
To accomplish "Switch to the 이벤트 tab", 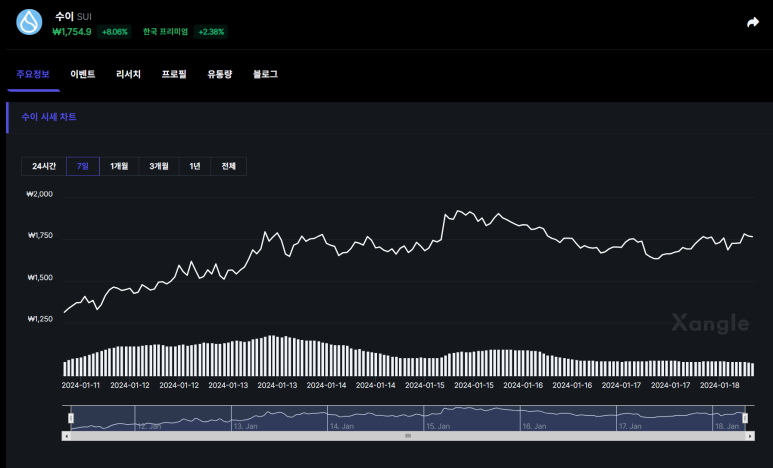I will click(83, 74).
